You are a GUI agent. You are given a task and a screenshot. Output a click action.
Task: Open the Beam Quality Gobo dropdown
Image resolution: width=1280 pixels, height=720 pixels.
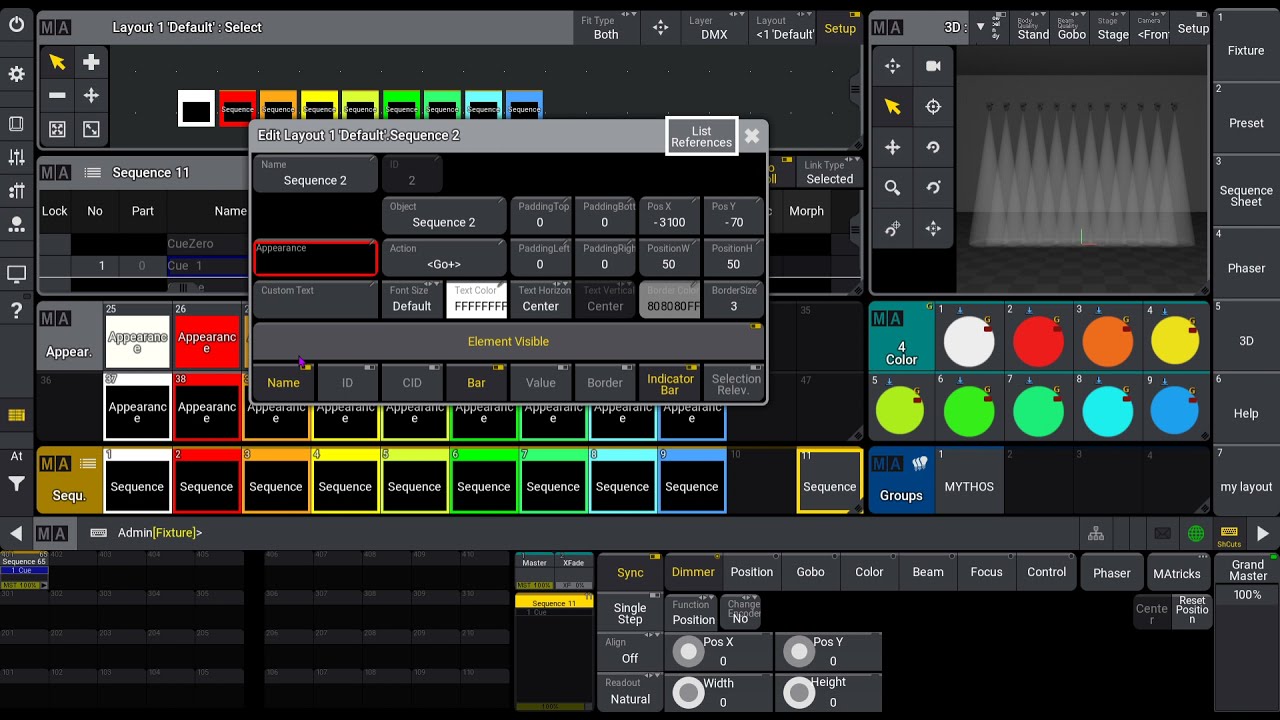point(1072,28)
